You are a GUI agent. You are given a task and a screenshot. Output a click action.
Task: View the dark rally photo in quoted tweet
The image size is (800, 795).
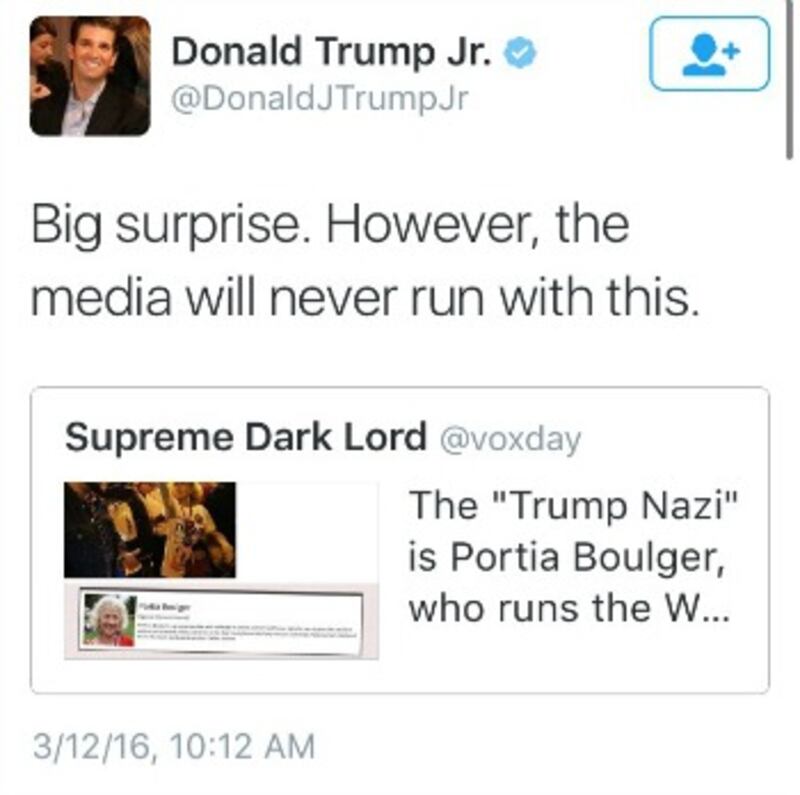150,530
